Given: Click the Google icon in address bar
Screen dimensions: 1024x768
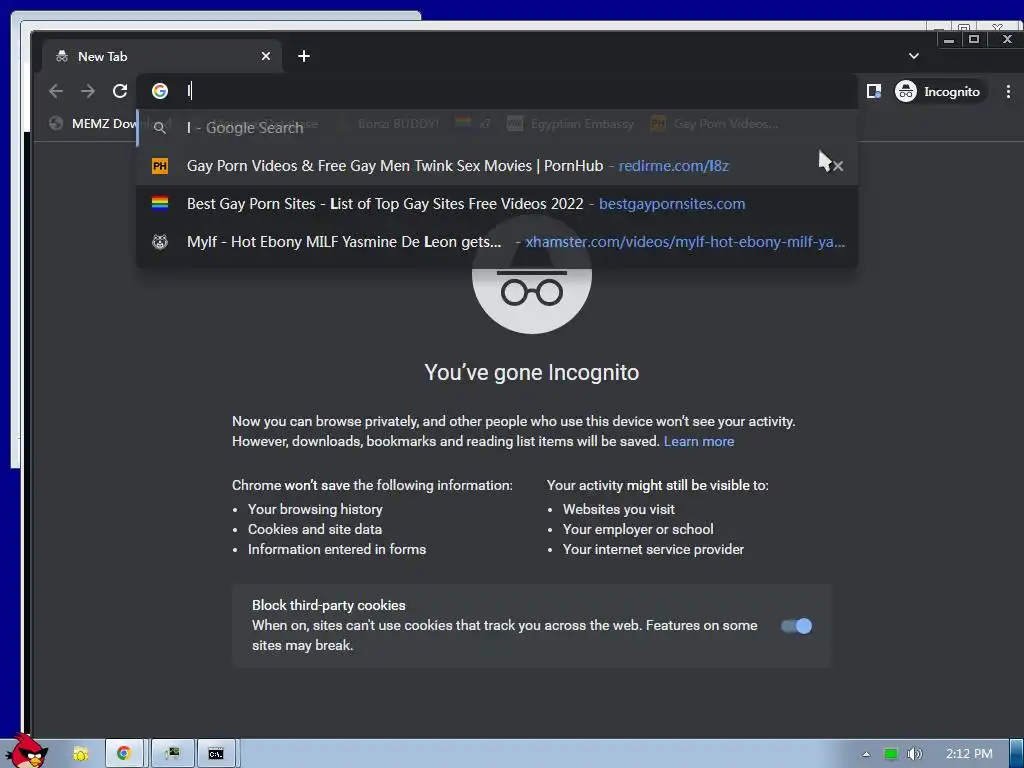Looking at the screenshot, I should click(160, 91).
